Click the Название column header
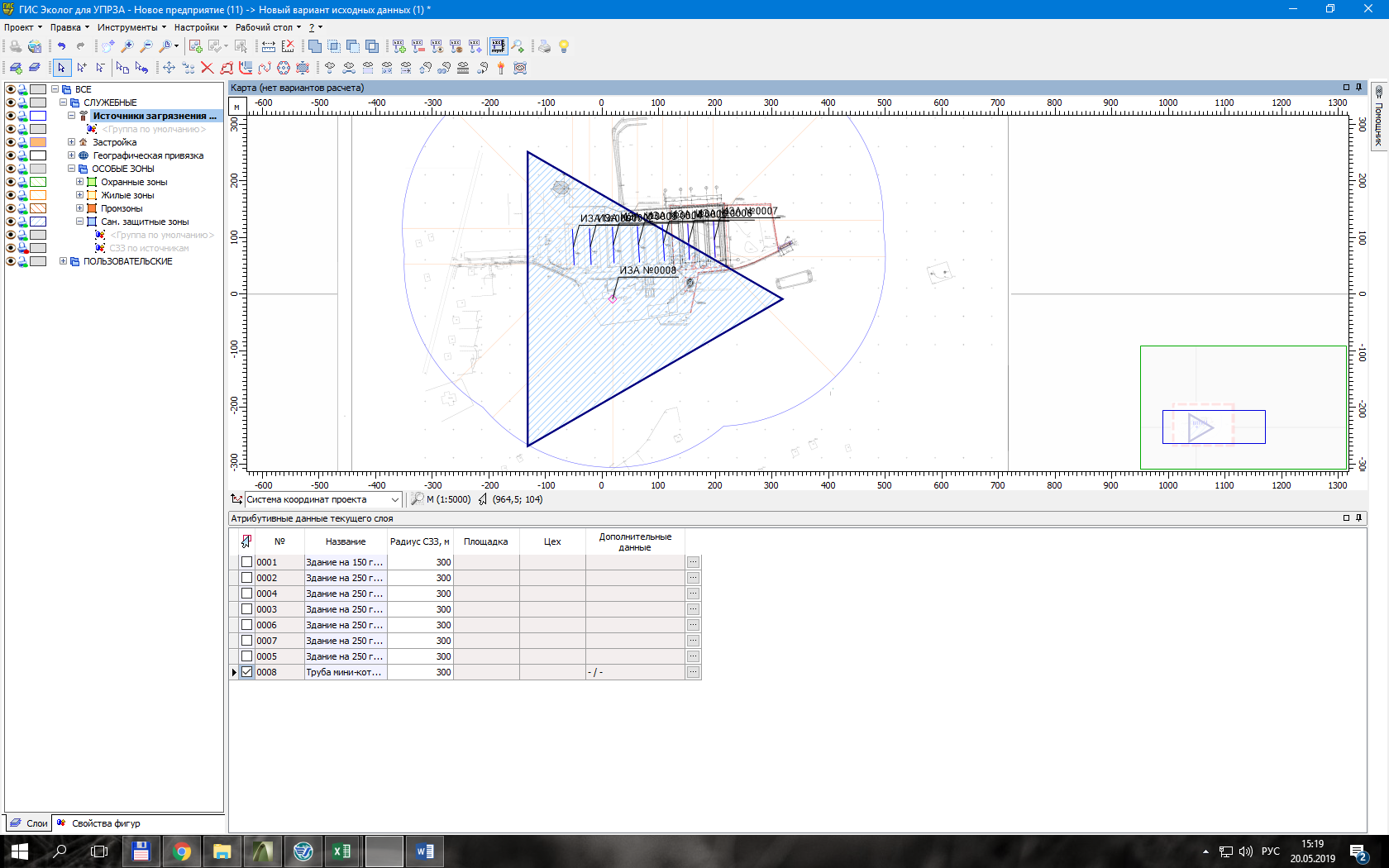This screenshot has height=868, width=1389. pos(345,541)
